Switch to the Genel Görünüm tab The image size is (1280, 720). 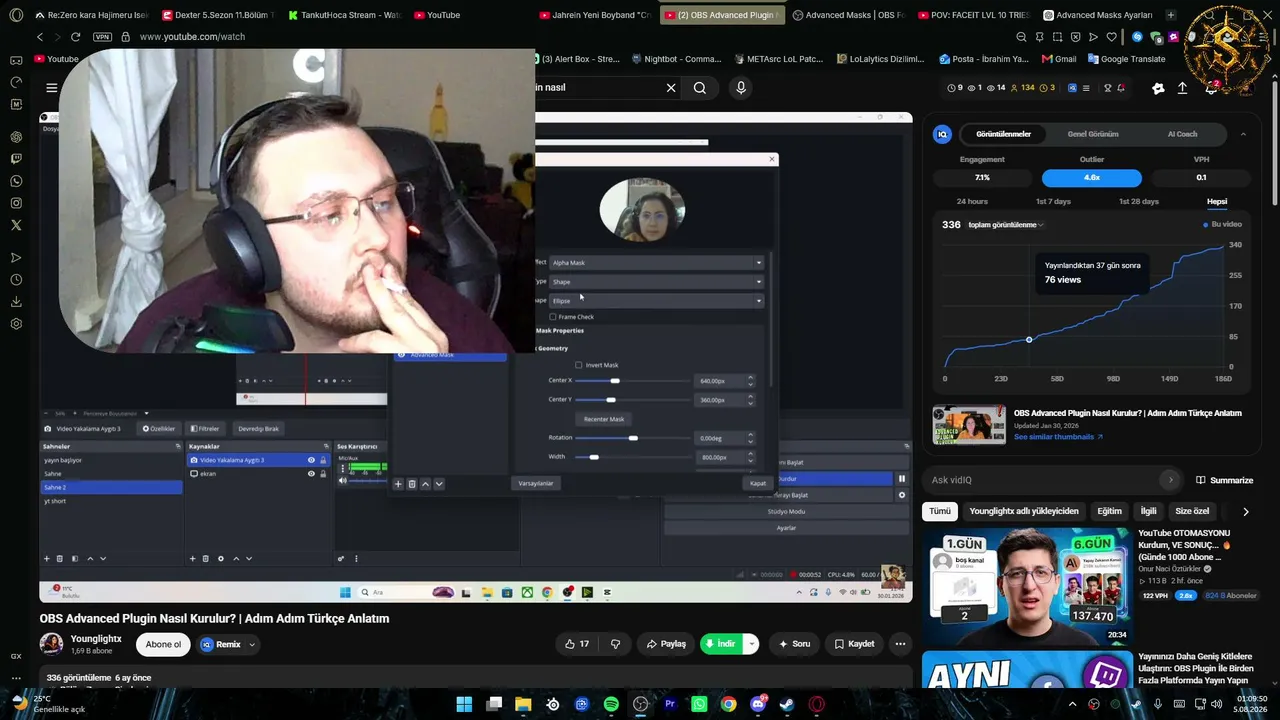1093,134
